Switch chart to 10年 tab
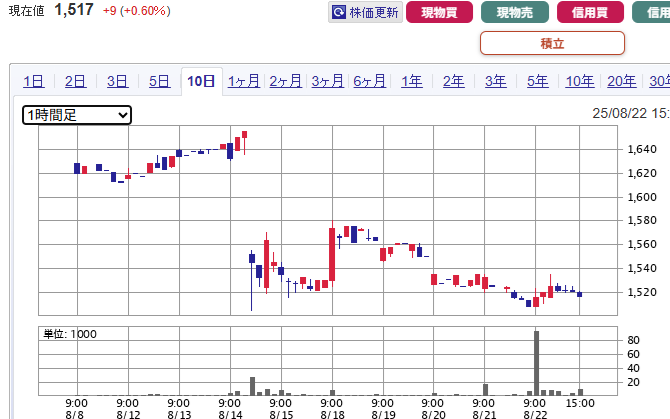 [x=580, y=81]
